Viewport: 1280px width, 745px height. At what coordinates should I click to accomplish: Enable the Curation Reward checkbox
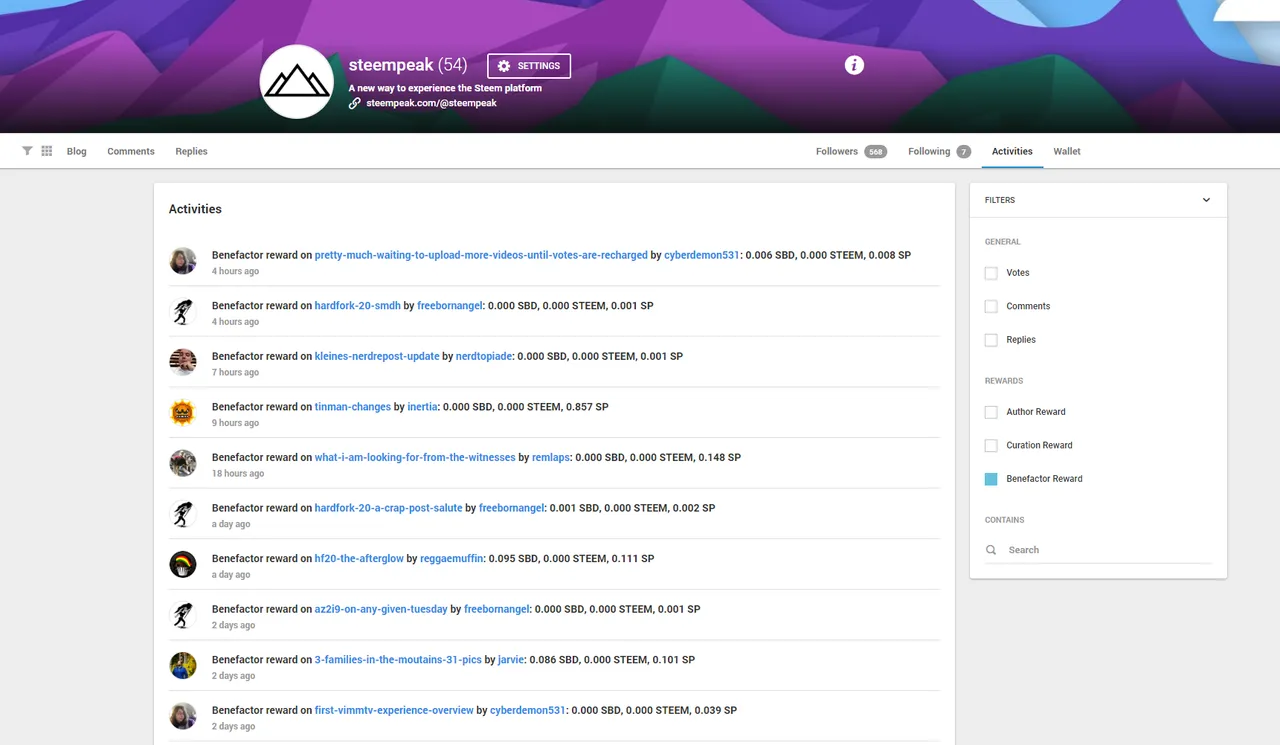click(x=991, y=445)
